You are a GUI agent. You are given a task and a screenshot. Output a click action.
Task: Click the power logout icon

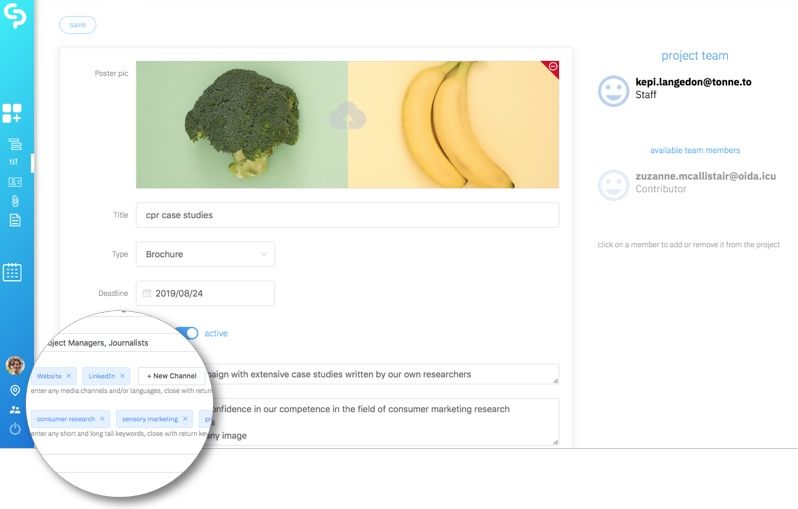[15, 429]
